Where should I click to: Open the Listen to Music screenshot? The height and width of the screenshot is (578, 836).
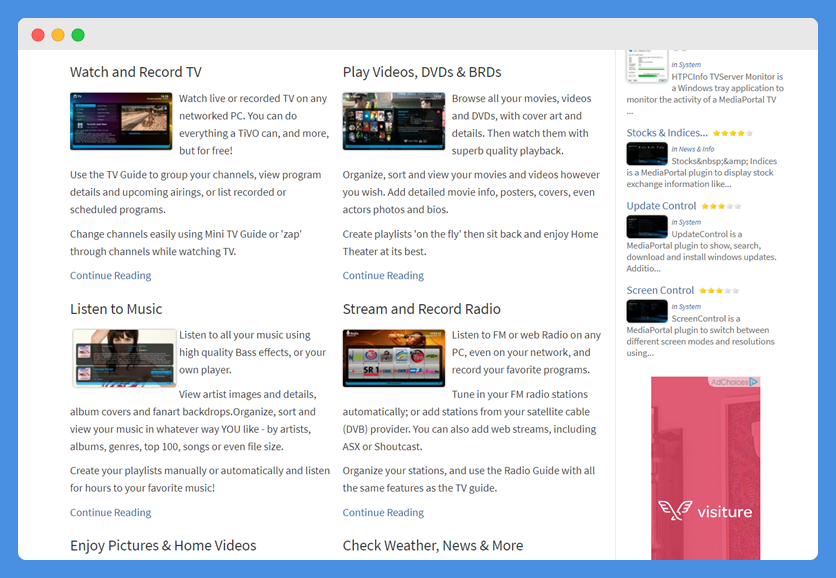(x=123, y=358)
